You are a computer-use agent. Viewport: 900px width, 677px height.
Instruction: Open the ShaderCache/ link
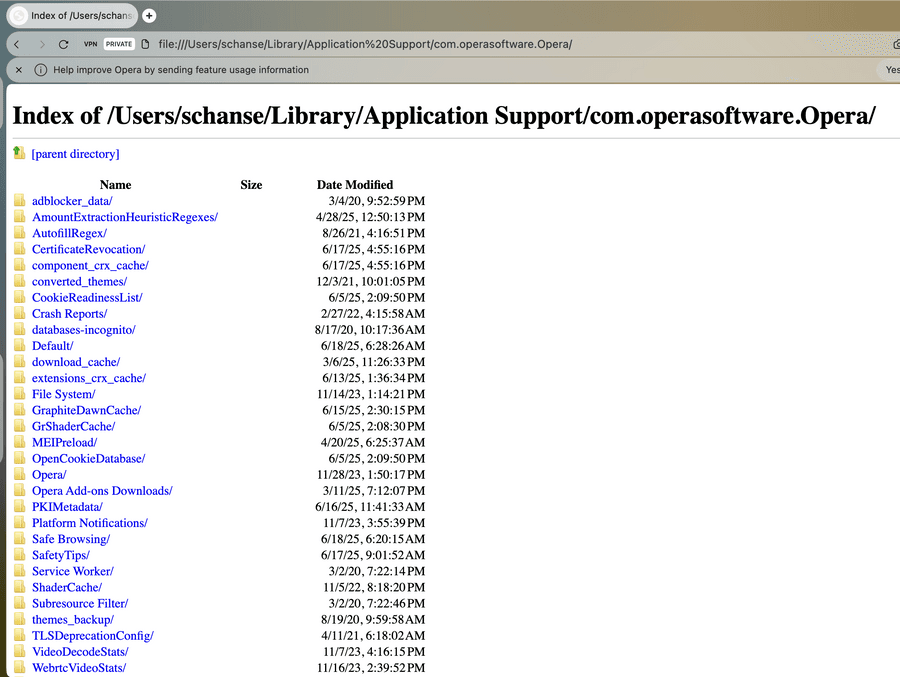click(67, 587)
